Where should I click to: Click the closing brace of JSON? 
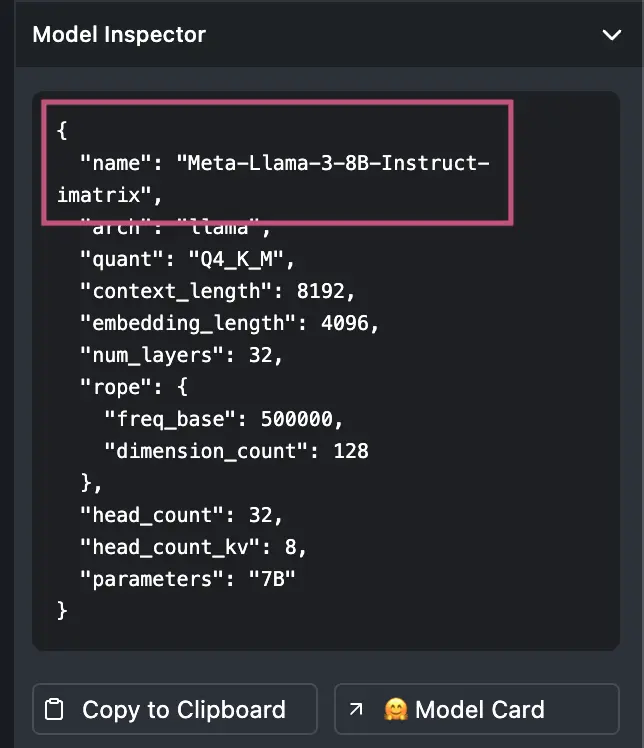pyautogui.click(x=62, y=611)
